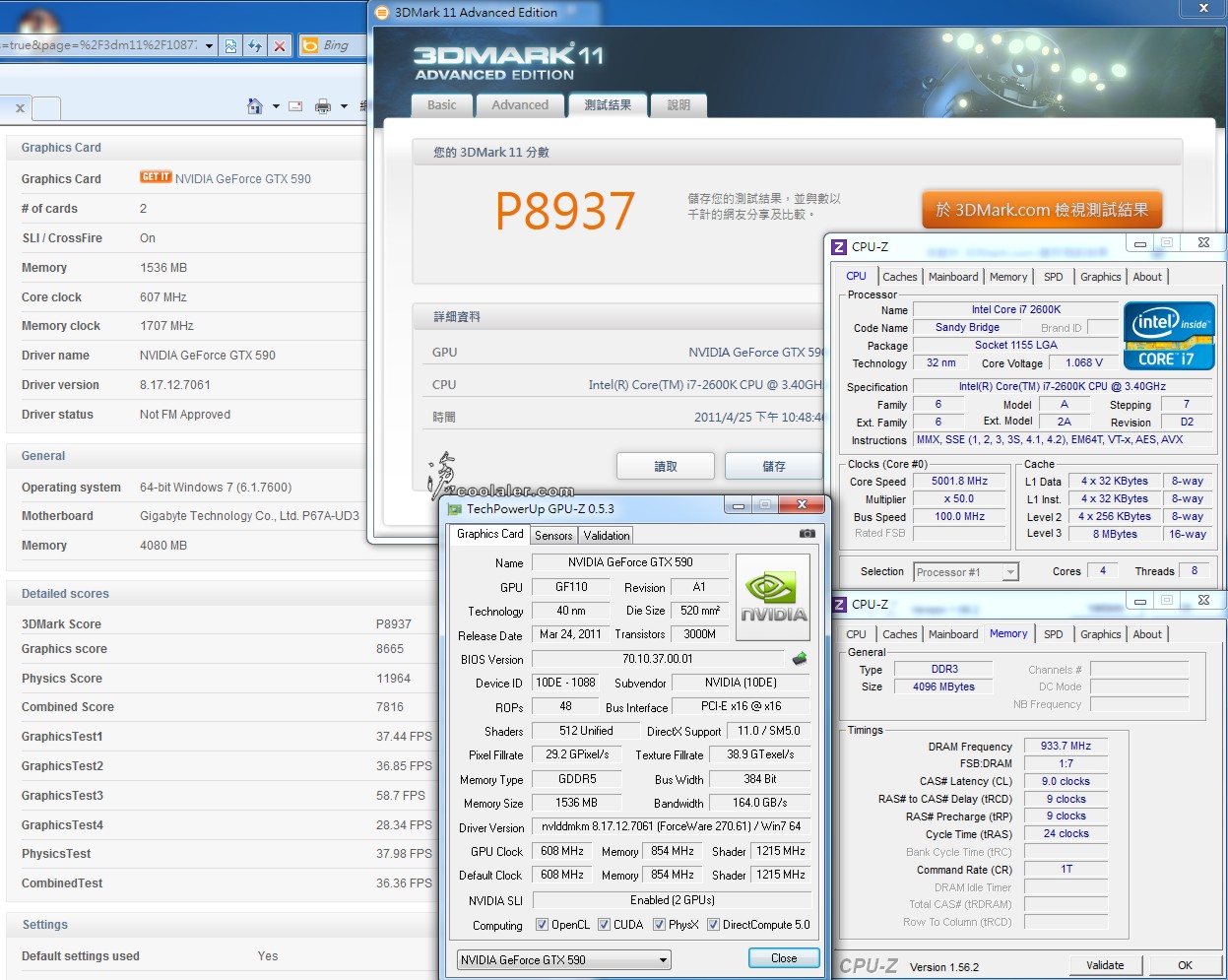Click the Physics Score value 11964

[393, 679]
